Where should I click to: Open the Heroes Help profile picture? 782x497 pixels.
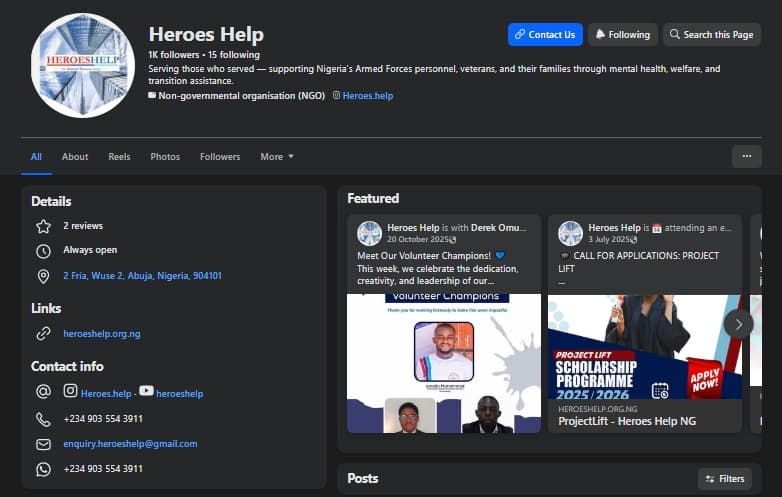83,65
